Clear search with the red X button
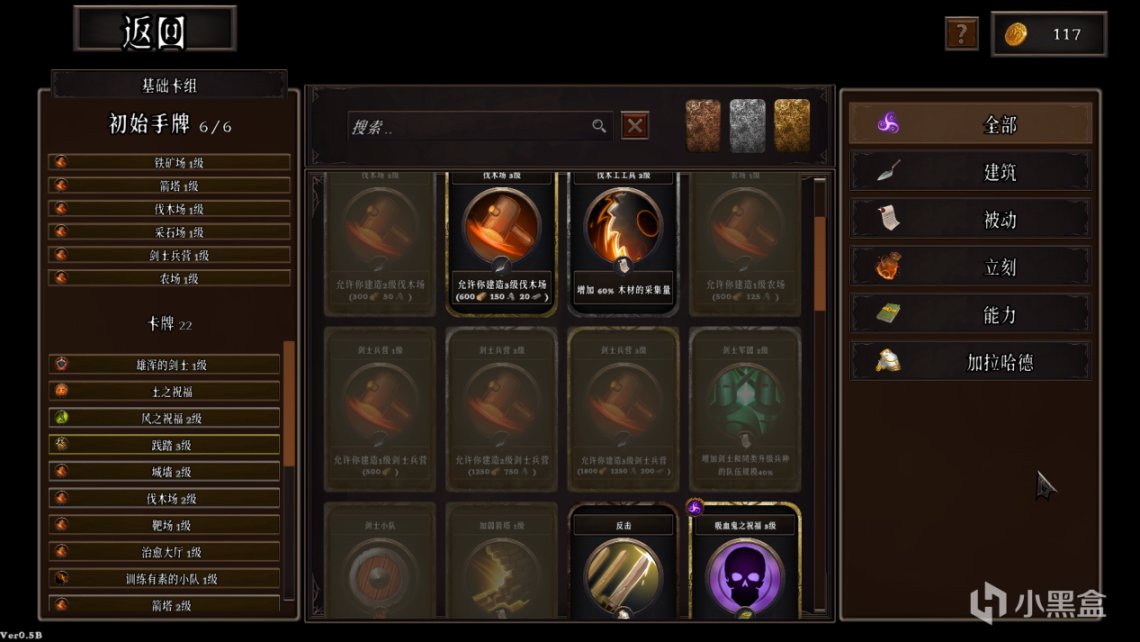The image size is (1140, 642). click(635, 126)
